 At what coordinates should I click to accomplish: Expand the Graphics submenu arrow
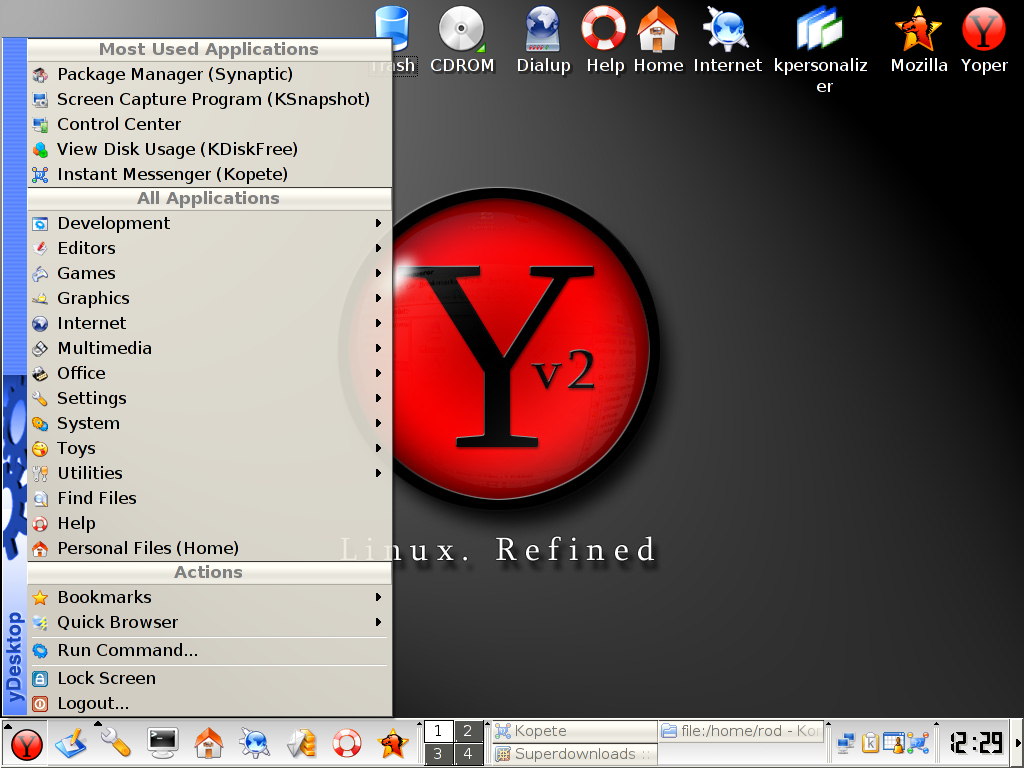click(x=378, y=298)
